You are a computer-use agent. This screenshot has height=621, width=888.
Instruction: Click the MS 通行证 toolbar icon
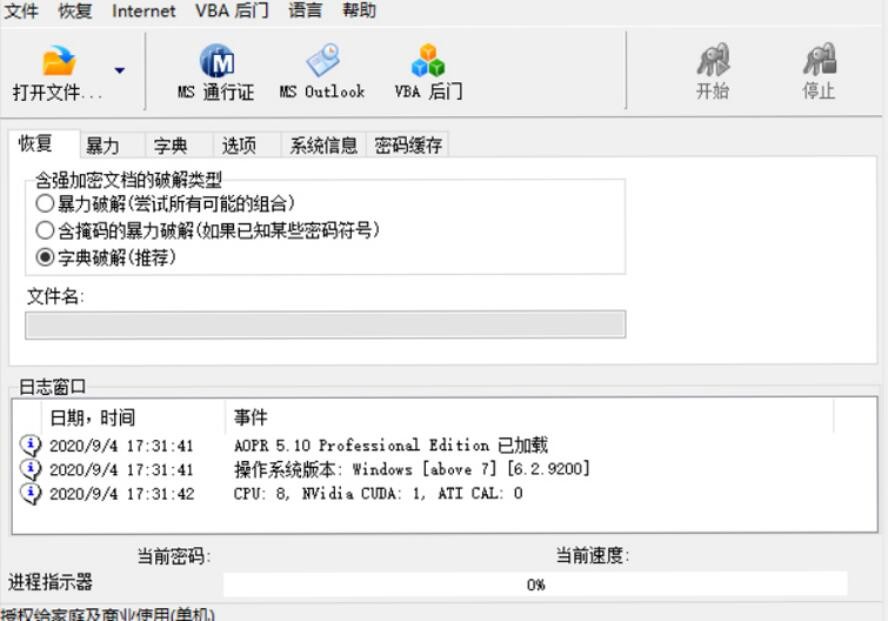(216, 62)
